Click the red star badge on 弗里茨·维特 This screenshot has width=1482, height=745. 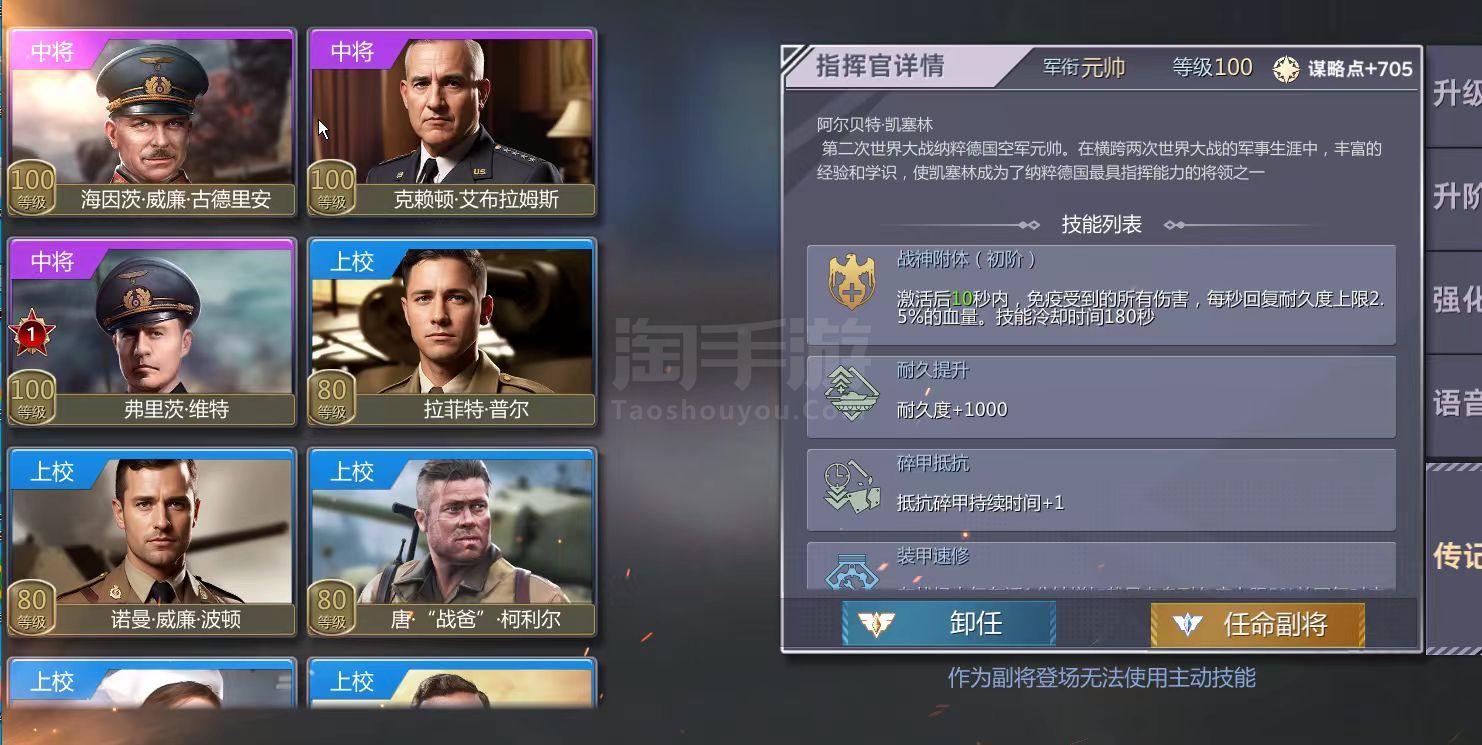point(31,334)
